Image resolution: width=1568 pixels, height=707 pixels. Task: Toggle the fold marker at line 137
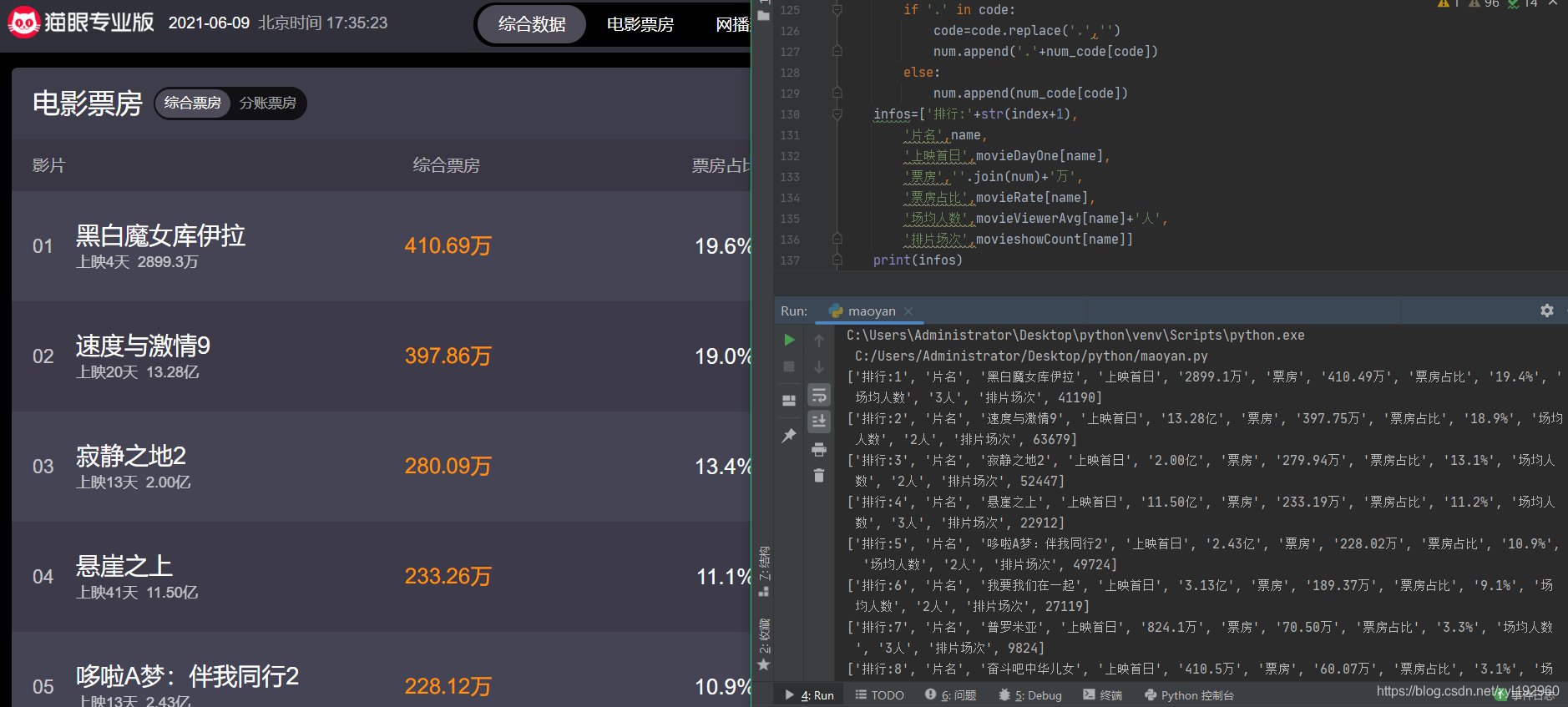(x=837, y=260)
